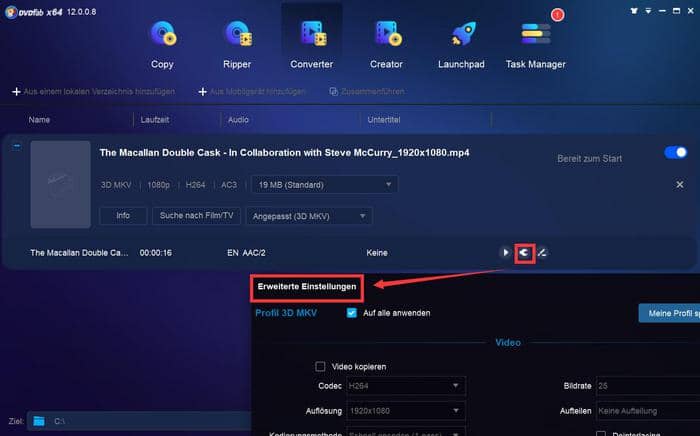700x436 pixels.
Task: Collapse the Macallan task entry
Action: tap(17, 146)
